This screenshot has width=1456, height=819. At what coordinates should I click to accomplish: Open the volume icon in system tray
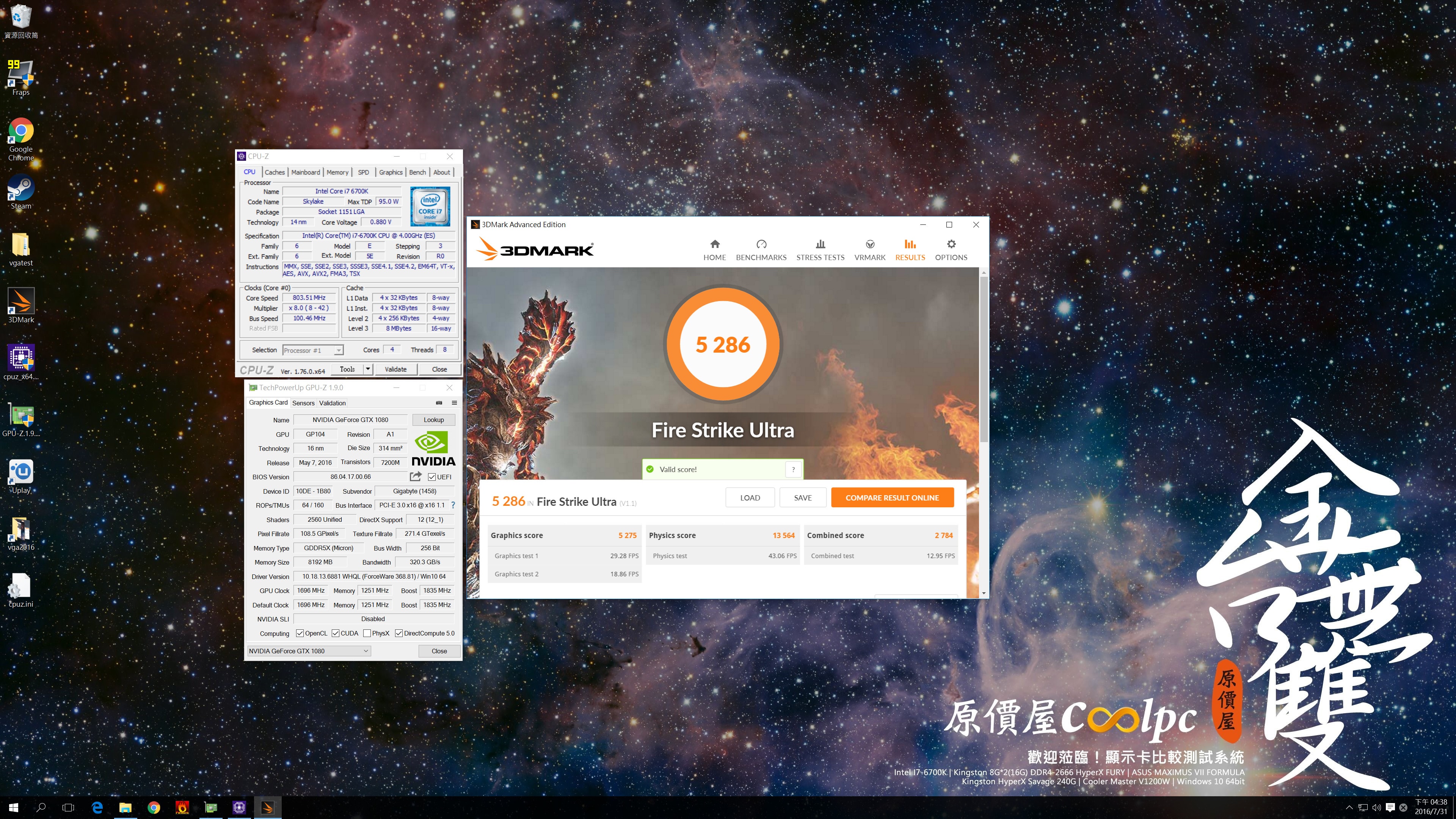(1376, 807)
